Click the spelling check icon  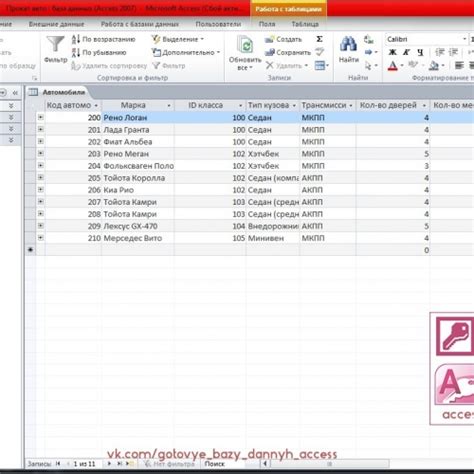point(320,52)
